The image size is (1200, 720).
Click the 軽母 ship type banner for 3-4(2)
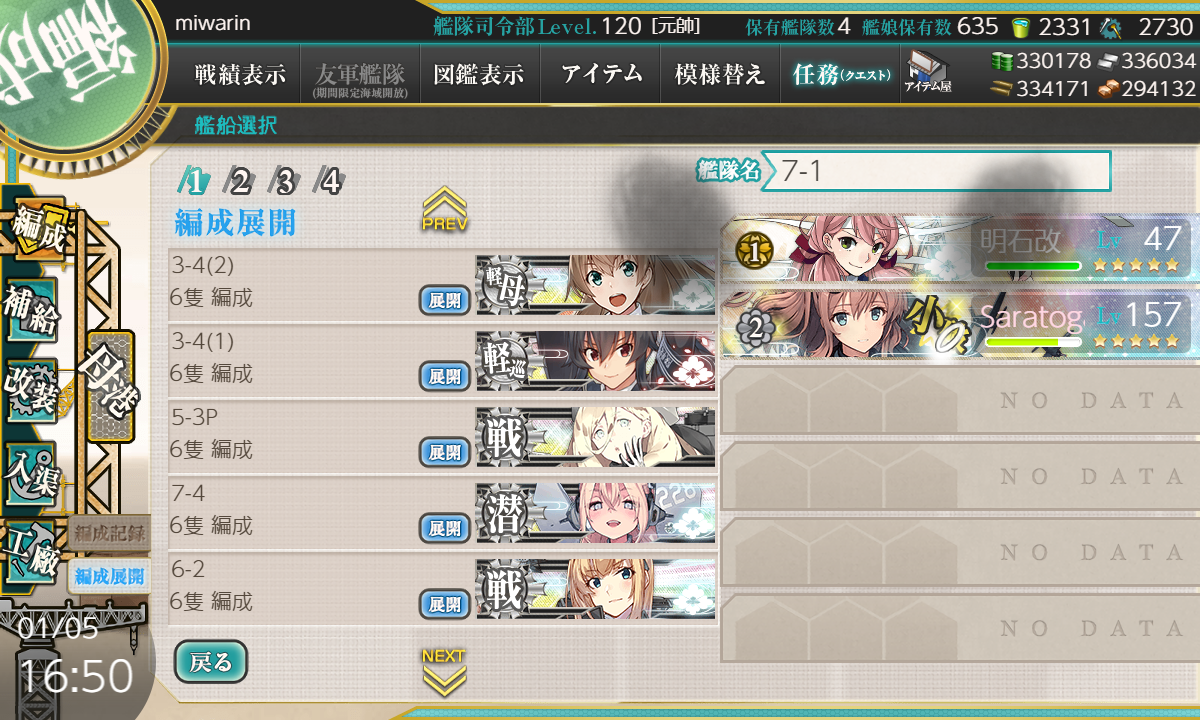click(x=596, y=285)
